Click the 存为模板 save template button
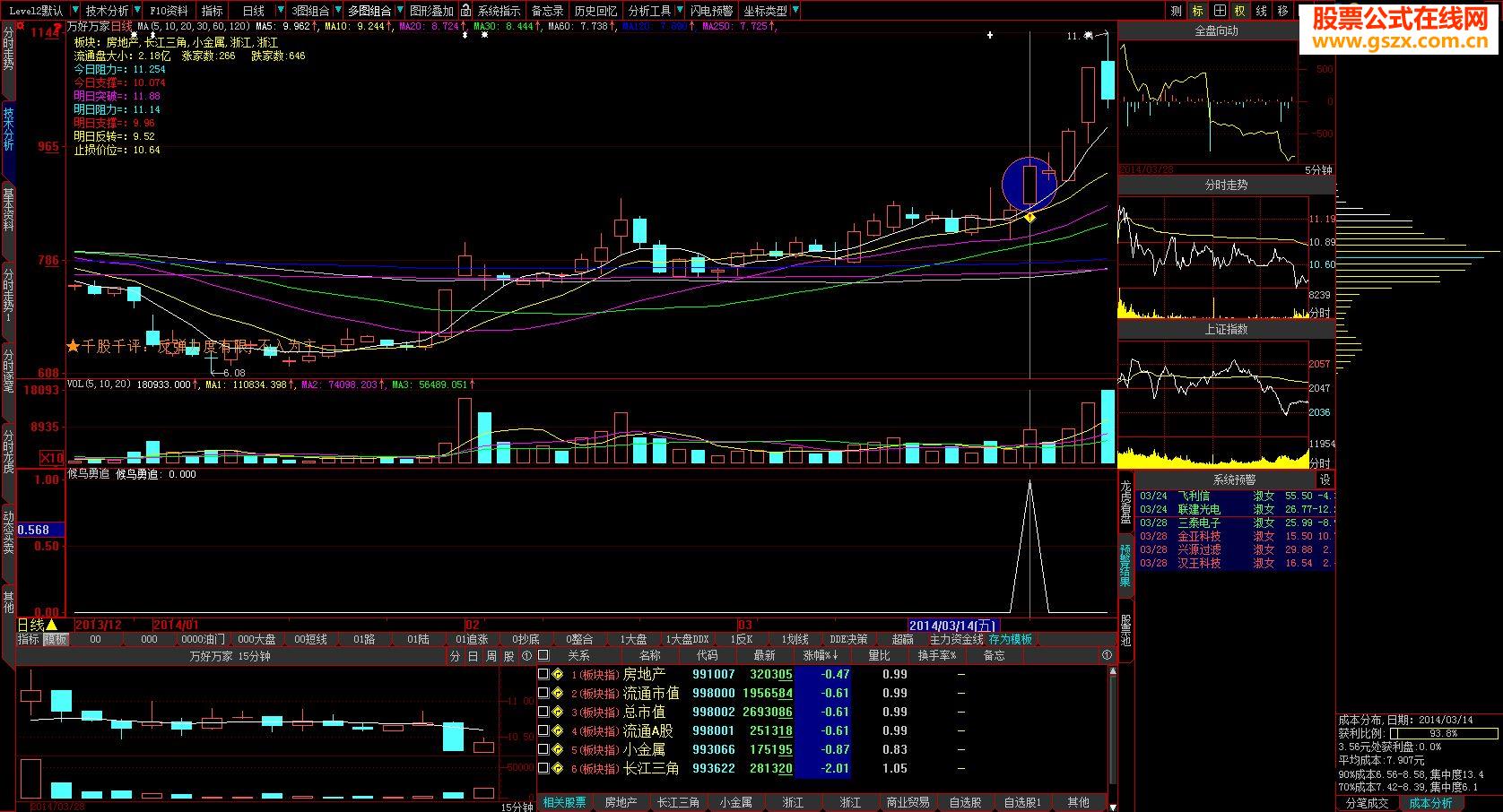 coord(1010,639)
